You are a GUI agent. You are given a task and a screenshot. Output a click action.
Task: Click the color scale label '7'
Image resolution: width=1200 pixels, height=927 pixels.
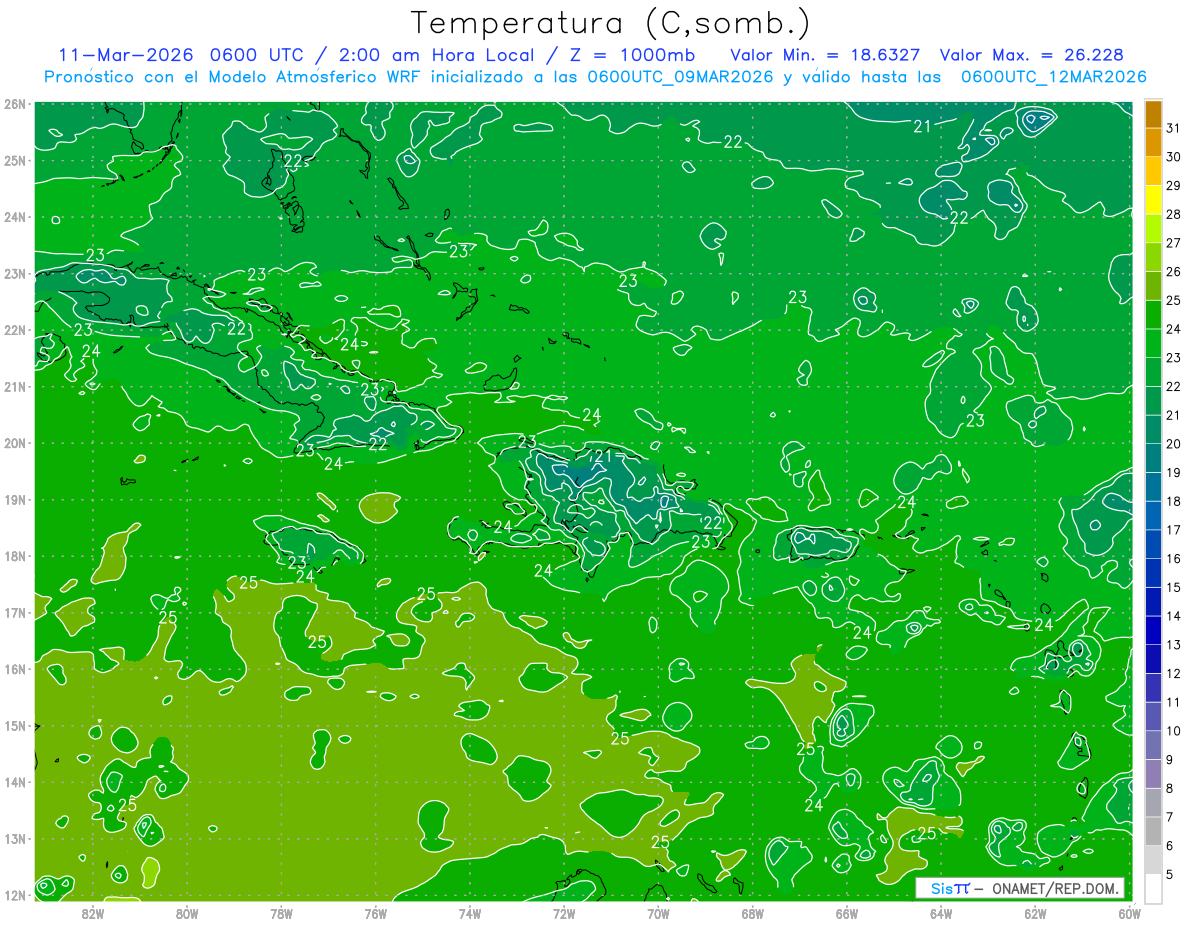tap(1170, 818)
